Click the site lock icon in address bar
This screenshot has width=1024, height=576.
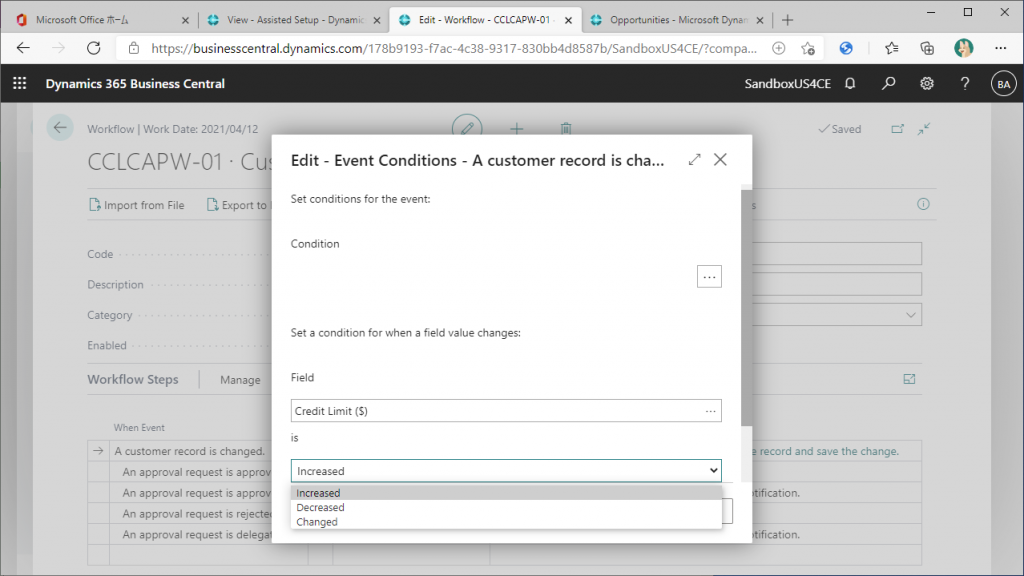(x=134, y=48)
